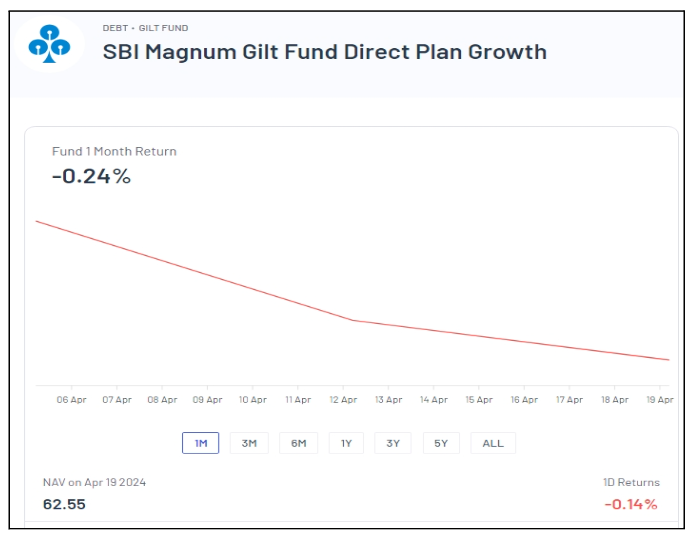This screenshot has width=696, height=540.
Task: Click the SBI fund logo icon
Action: click(48, 44)
